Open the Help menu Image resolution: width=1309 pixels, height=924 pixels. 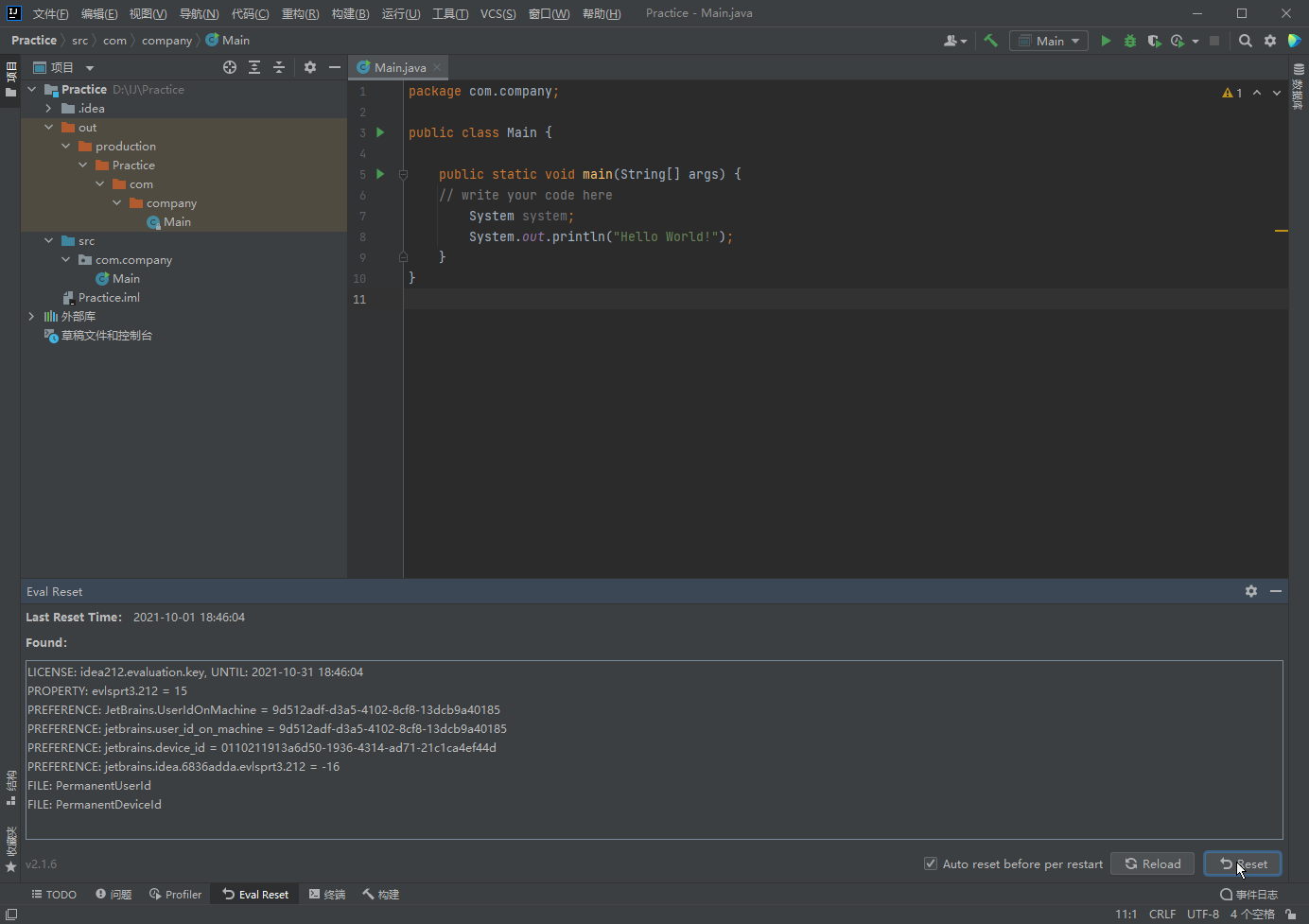coord(602,13)
